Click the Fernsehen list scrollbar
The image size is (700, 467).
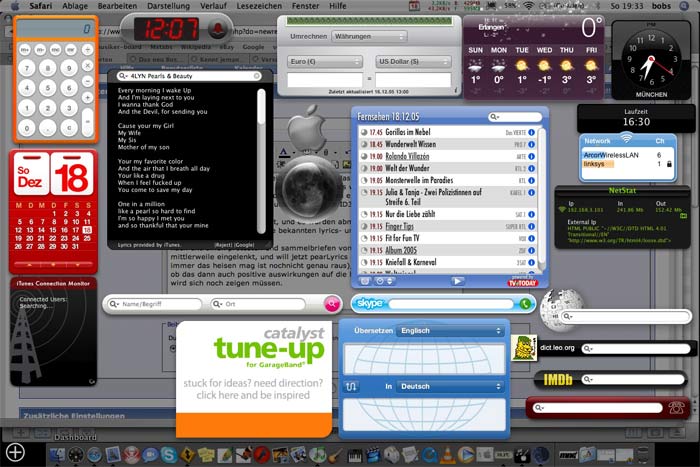point(542,200)
